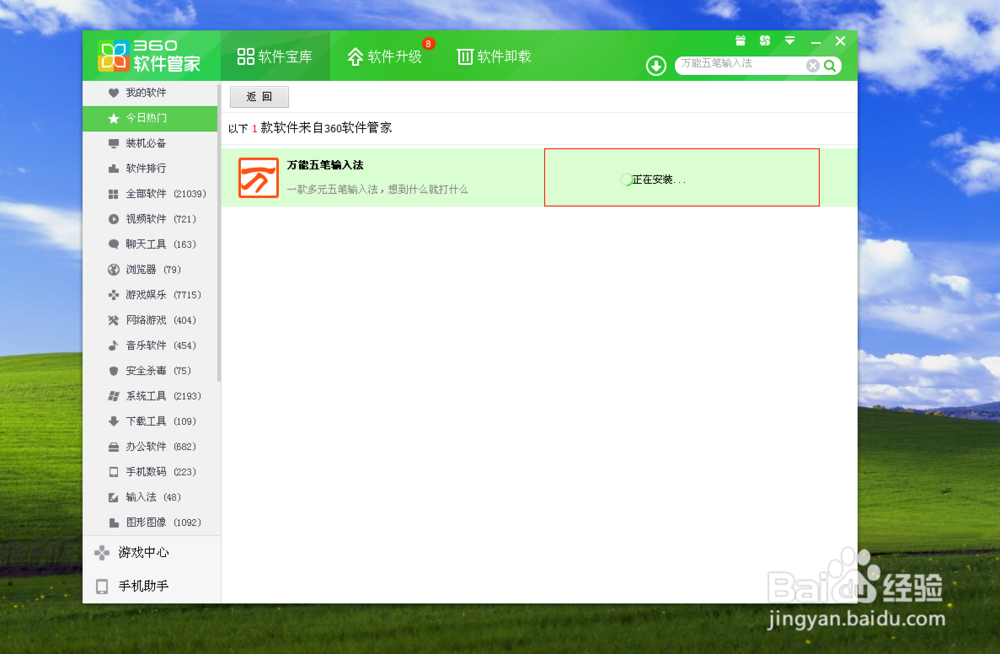Viewport: 1000px width, 654px height.
Task: Open the main menu dropdown arrow
Action: (790, 41)
